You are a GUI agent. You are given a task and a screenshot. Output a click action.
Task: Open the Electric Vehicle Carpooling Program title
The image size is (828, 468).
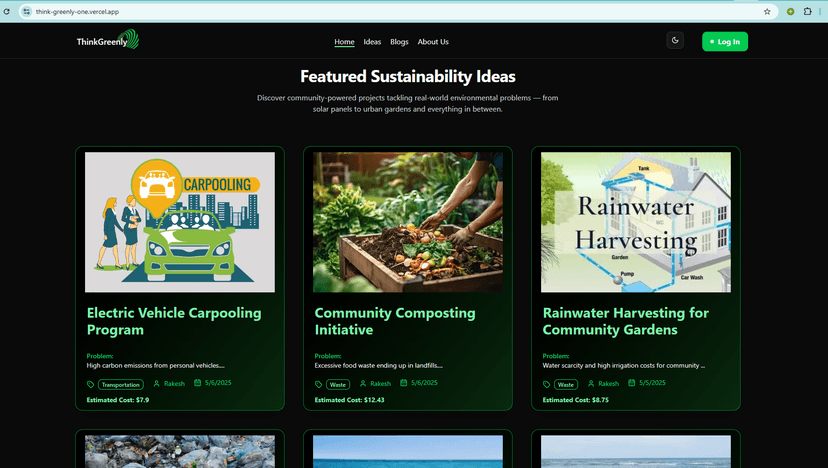point(174,321)
